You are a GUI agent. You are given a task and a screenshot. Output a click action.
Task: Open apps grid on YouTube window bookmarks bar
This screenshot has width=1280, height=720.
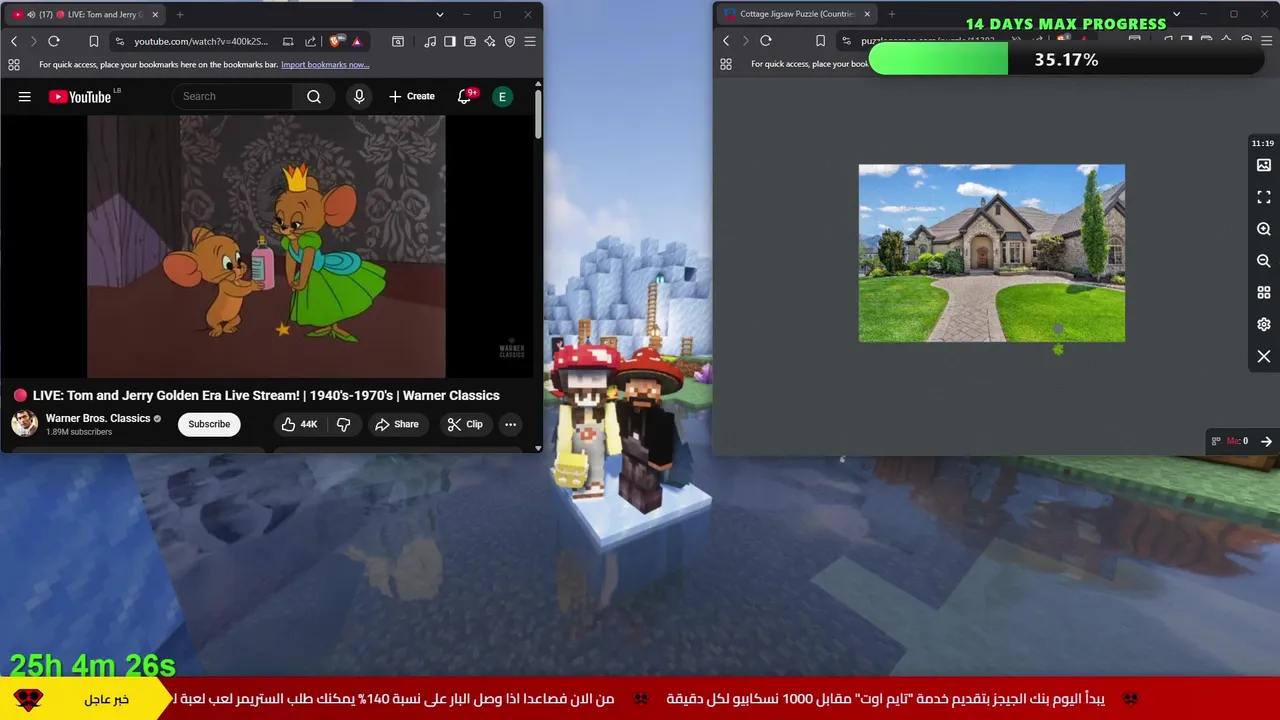[14, 64]
